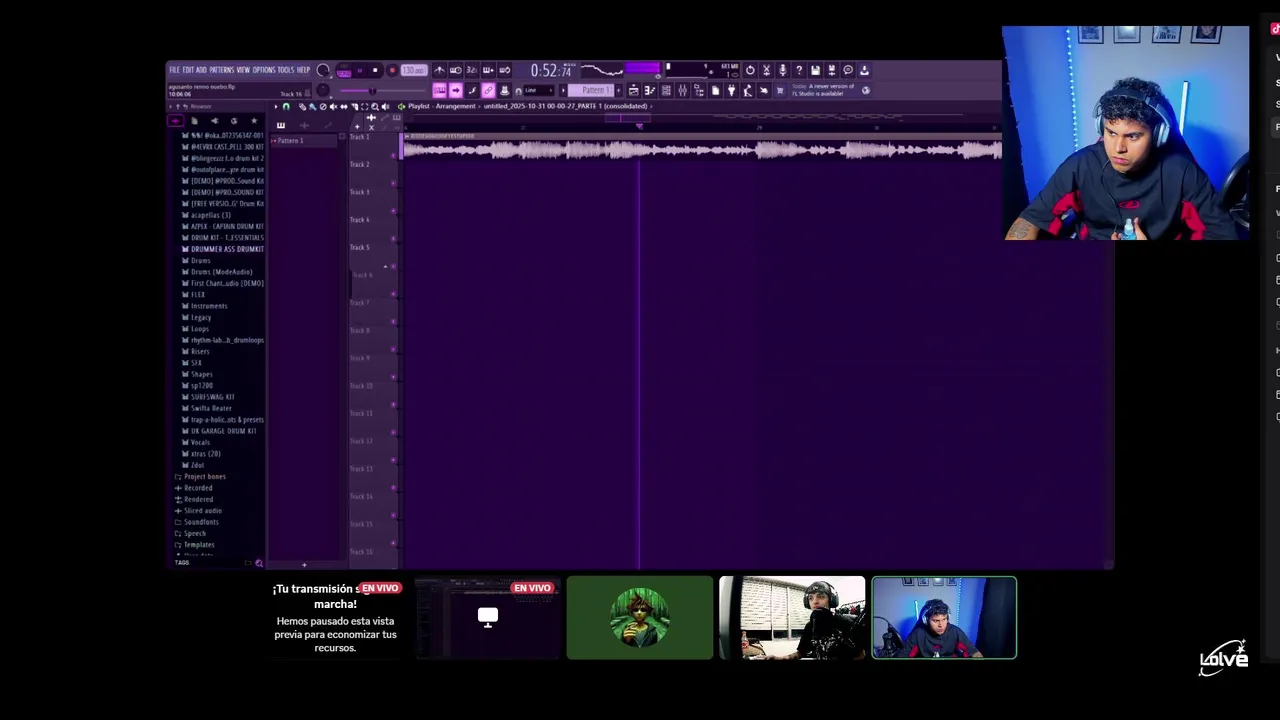Viewport: 1280px width, 720px height.
Task: Open the HELP menu
Action: pyautogui.click(x=303, y=70)
